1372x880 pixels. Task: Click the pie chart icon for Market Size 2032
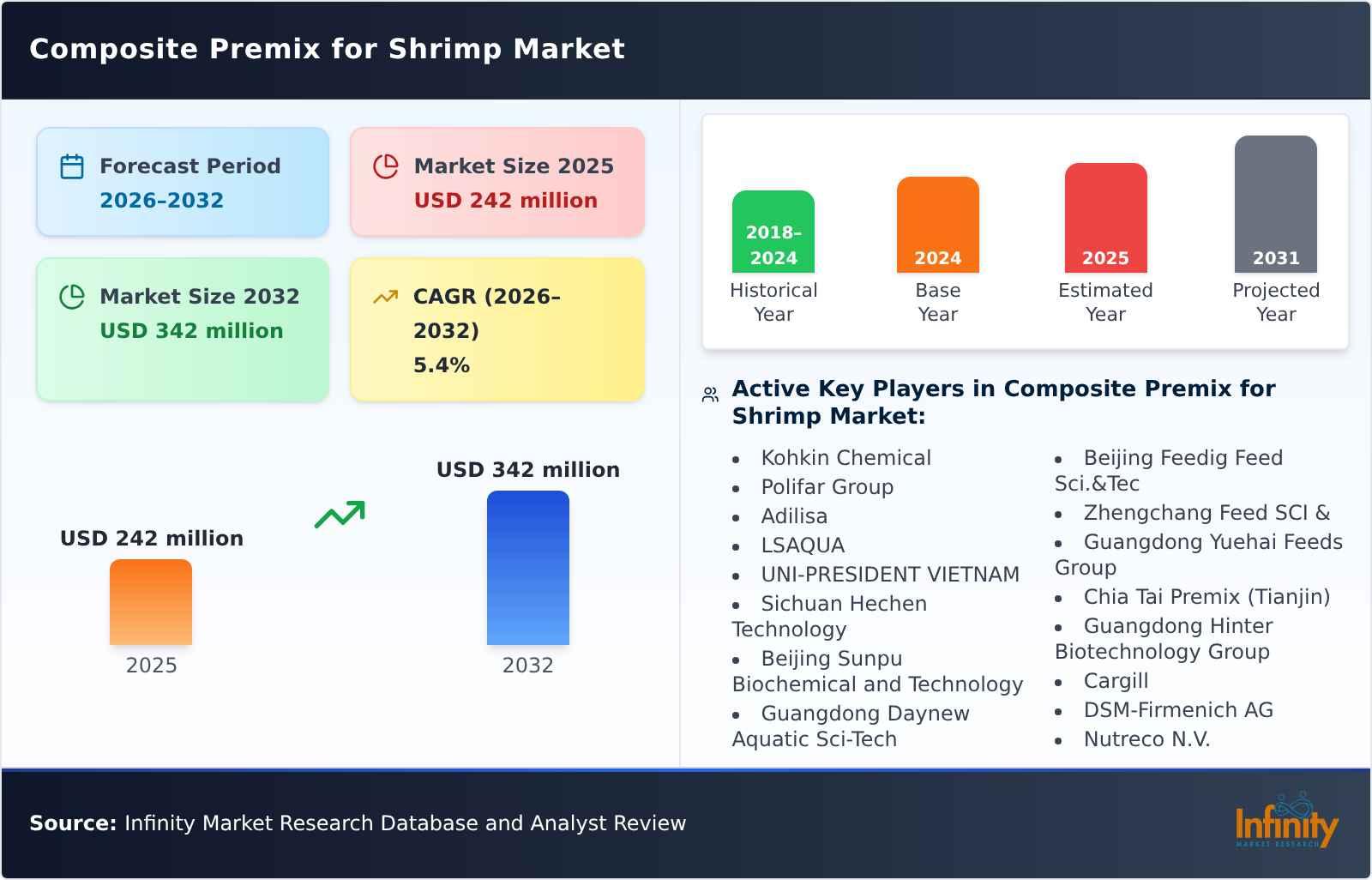pyautogui.click(x=71, y=296)
